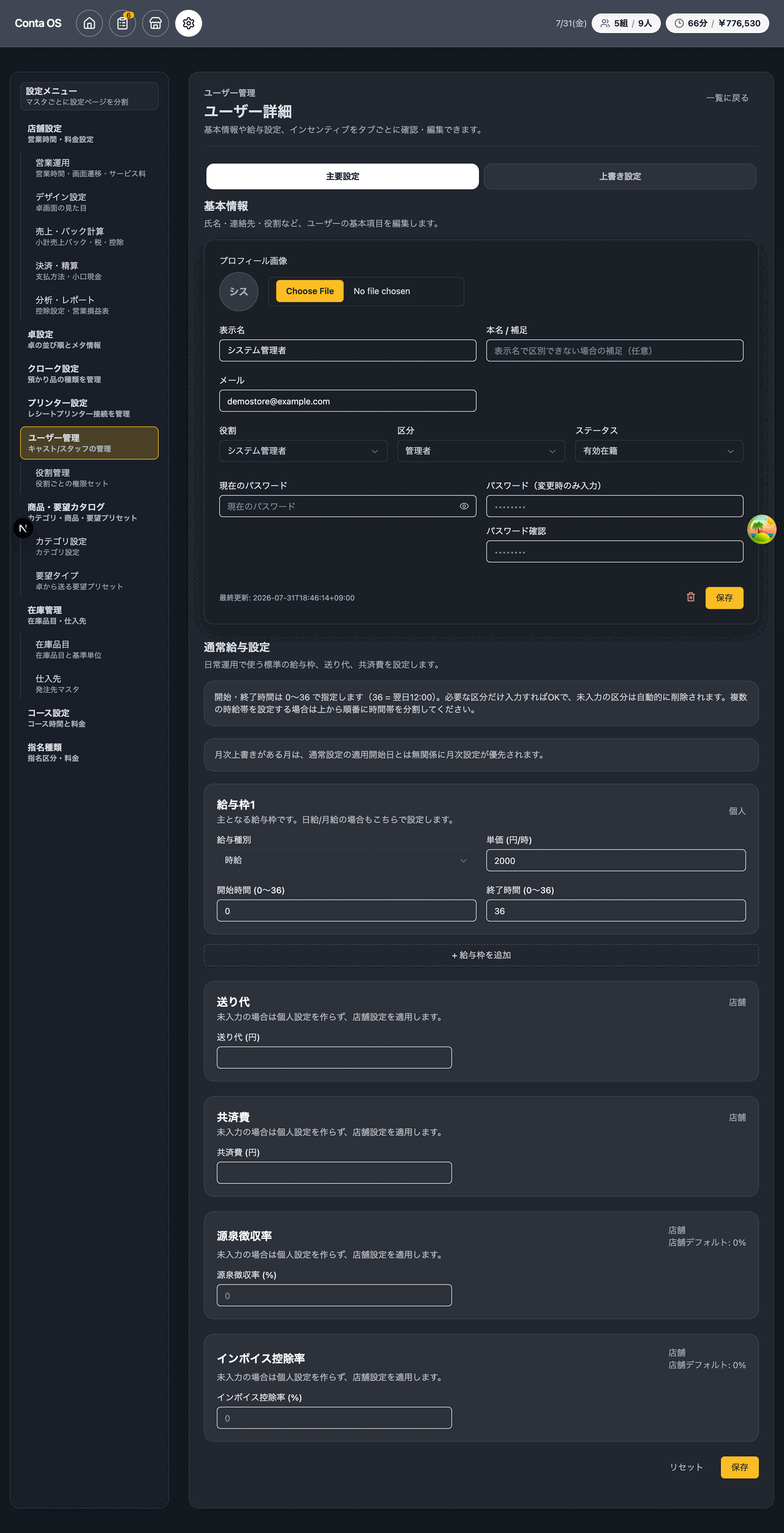Open 仕入先 in sidebar

click(93, 684)
